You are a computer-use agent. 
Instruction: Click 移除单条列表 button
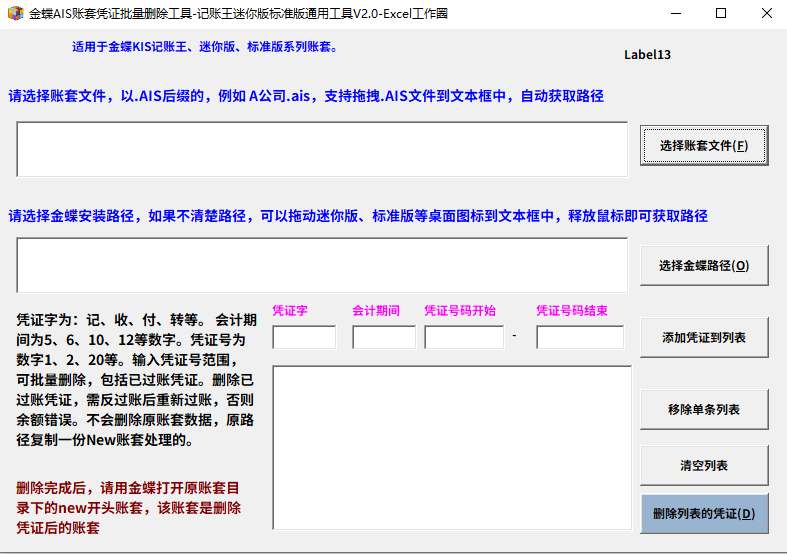(x=704, y=409)
